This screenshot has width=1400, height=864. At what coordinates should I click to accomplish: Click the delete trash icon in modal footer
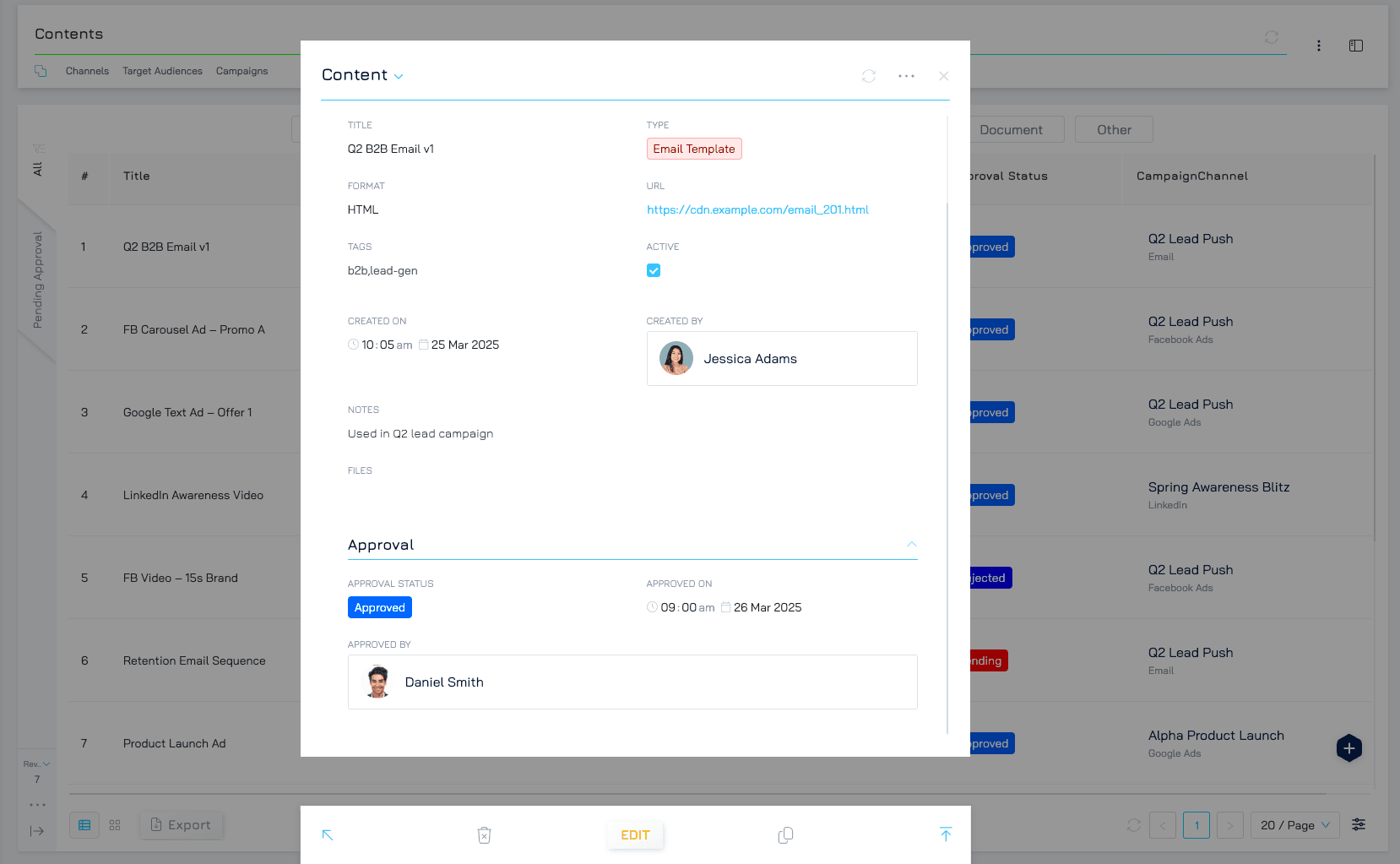(x=484, y=834)
